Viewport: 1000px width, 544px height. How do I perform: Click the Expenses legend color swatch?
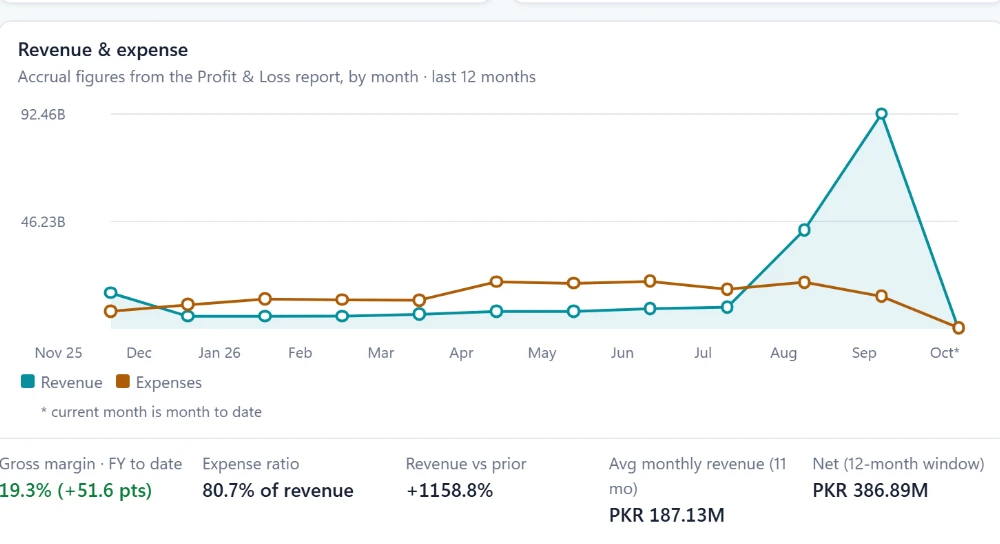(x=122, y=382)
